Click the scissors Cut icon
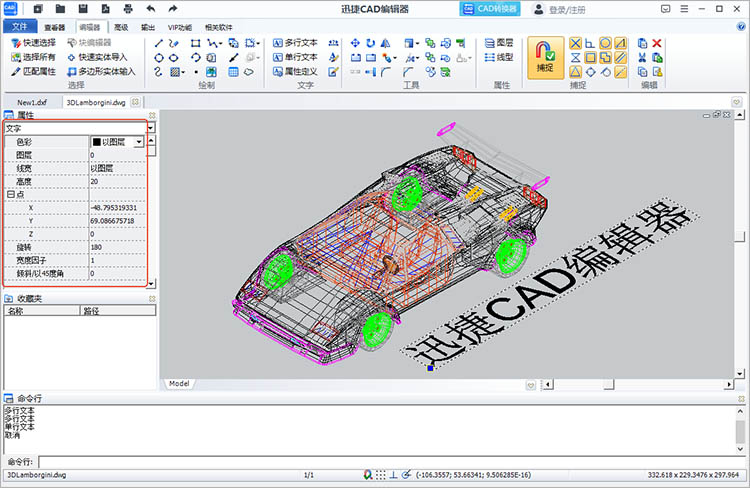The width and height of the screenshot is (750, 488). tap(642, 58)
